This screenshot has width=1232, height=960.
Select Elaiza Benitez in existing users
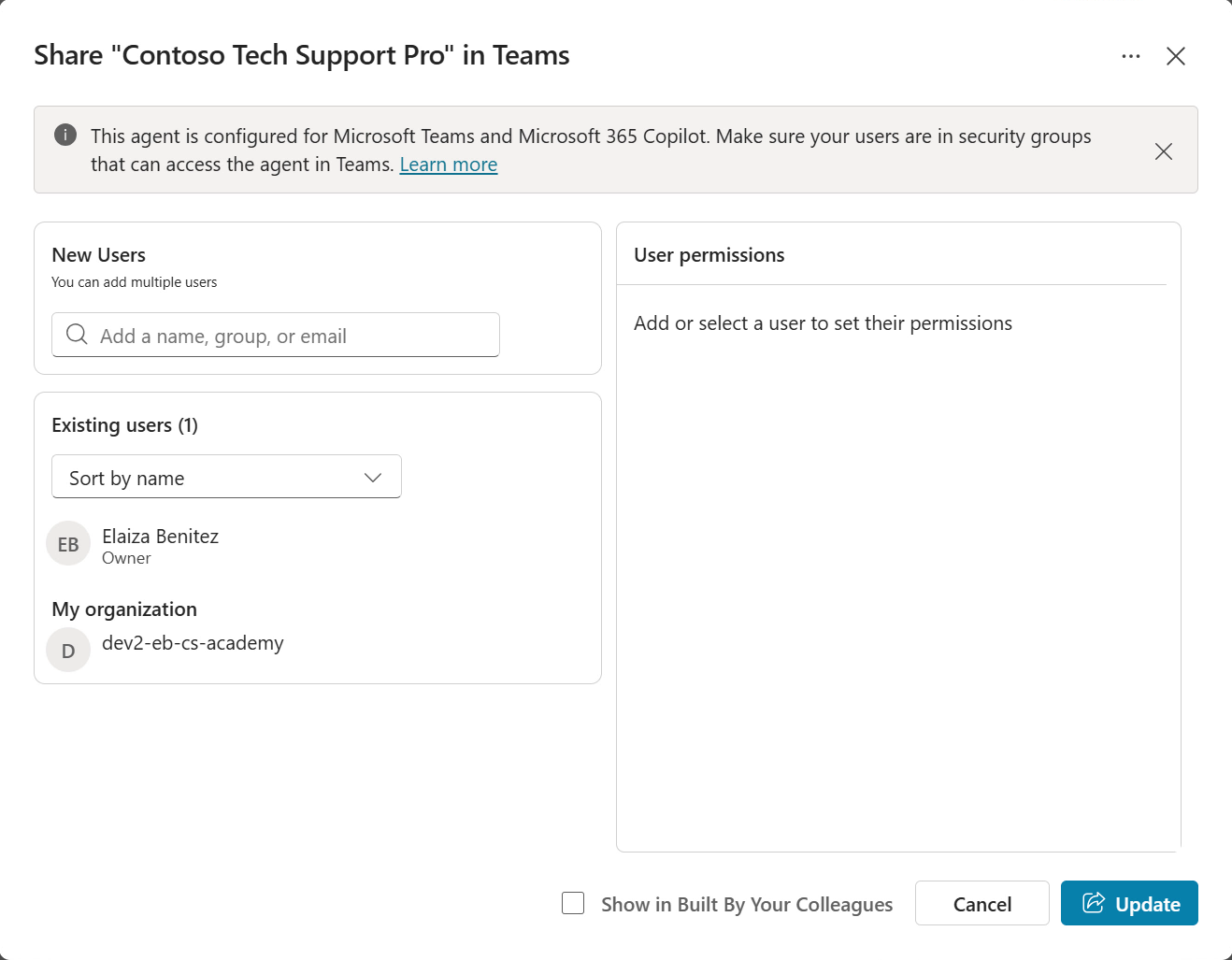[161, 537]
